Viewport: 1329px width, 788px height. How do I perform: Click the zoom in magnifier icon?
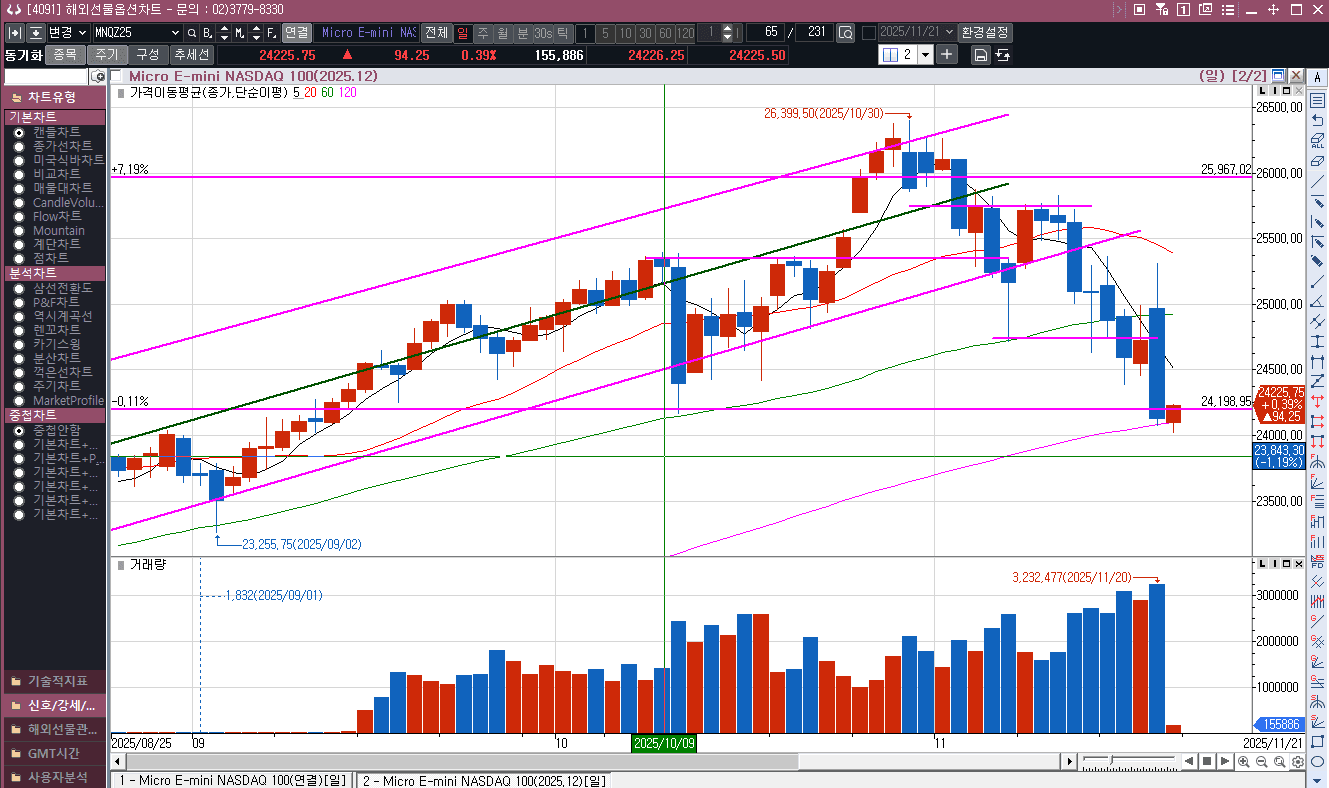(x=1243, y=762)
